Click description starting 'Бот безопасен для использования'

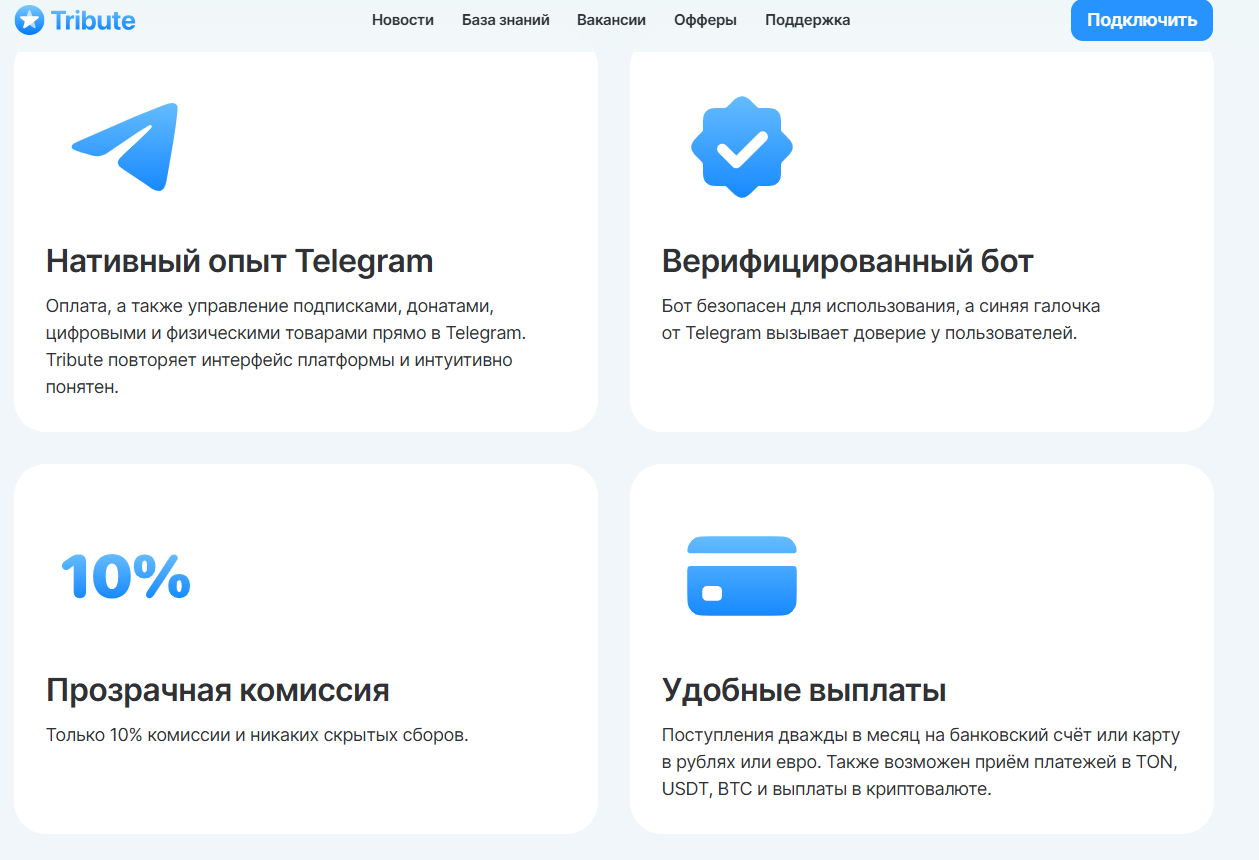(881, 320)
